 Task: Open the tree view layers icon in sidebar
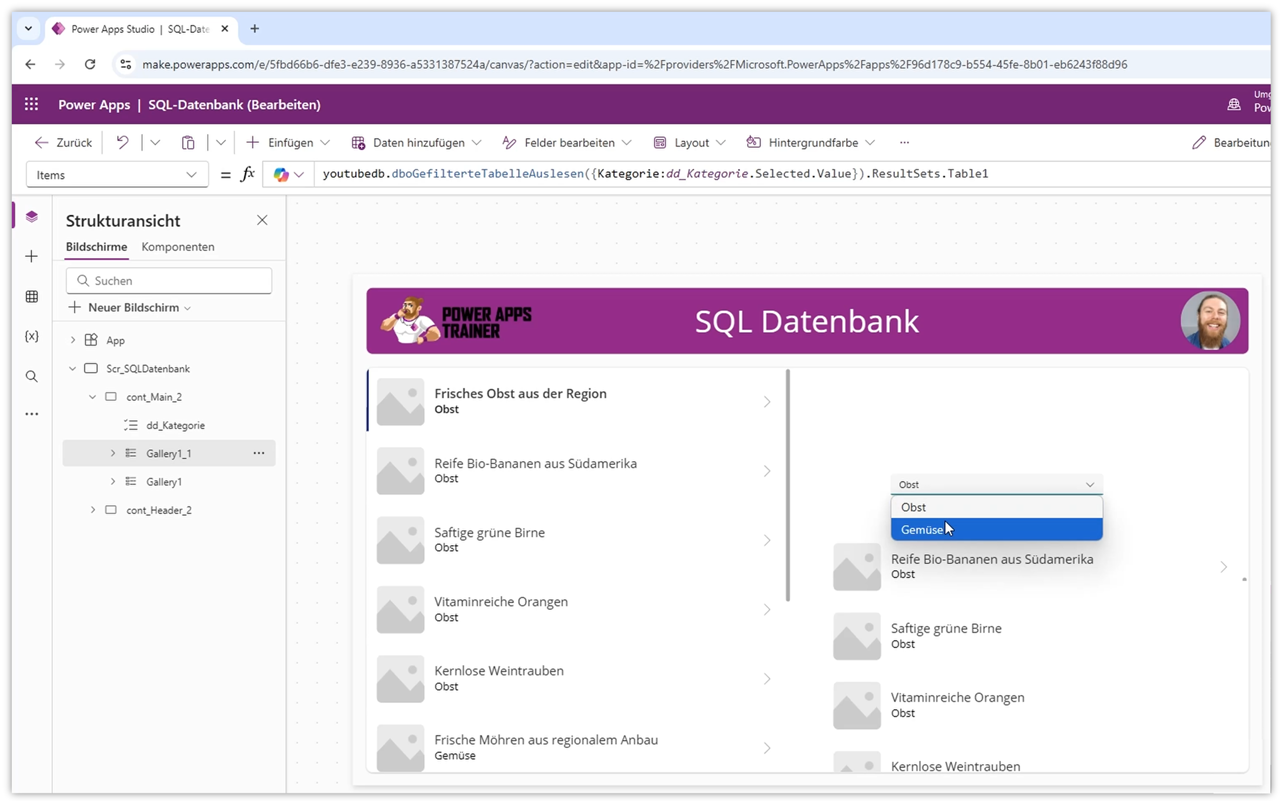click(x=32, y=216)
